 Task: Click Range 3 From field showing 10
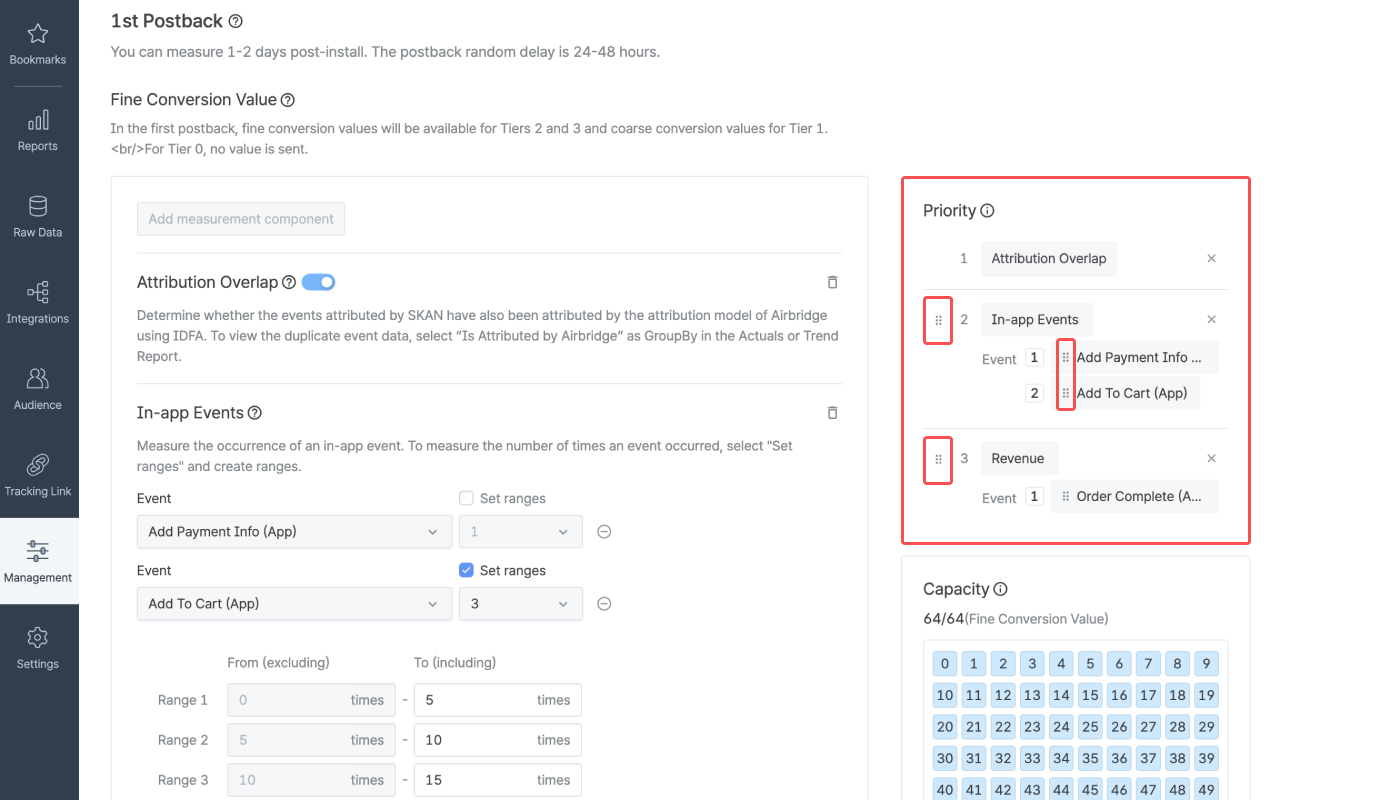click(311, 780)
